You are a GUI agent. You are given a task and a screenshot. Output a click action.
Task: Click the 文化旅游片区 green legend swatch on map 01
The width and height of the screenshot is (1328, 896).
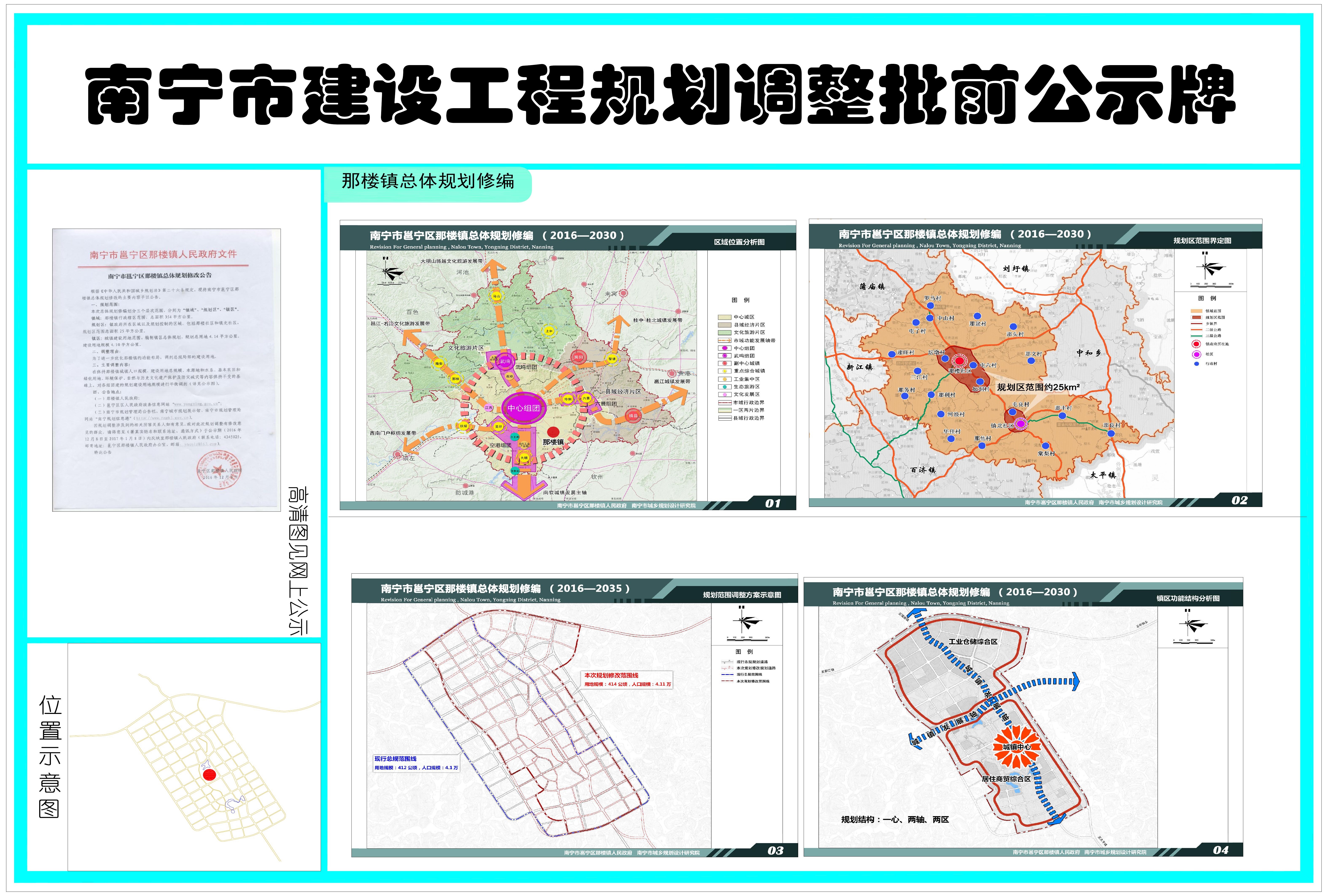(725, 332)
